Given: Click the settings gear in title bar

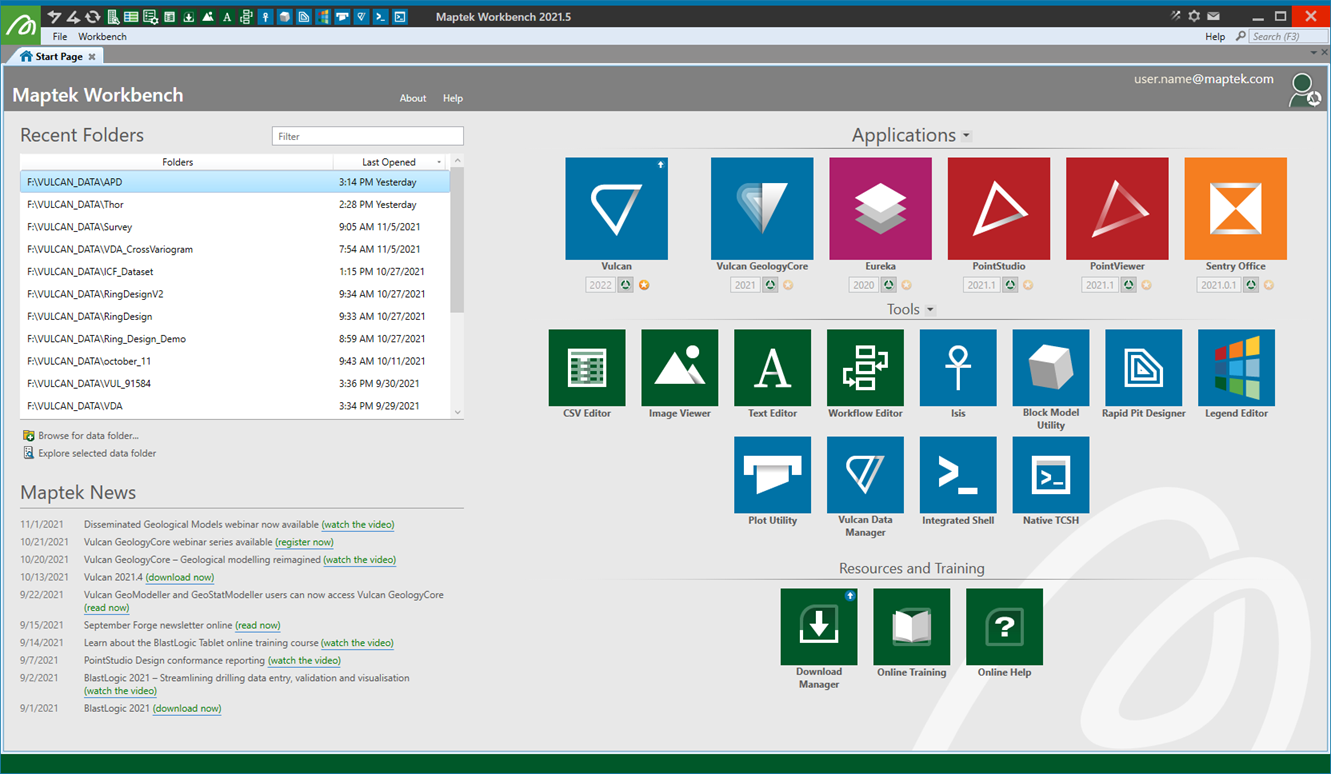Looking at the screenshot, I should [x=1194, y=16].
